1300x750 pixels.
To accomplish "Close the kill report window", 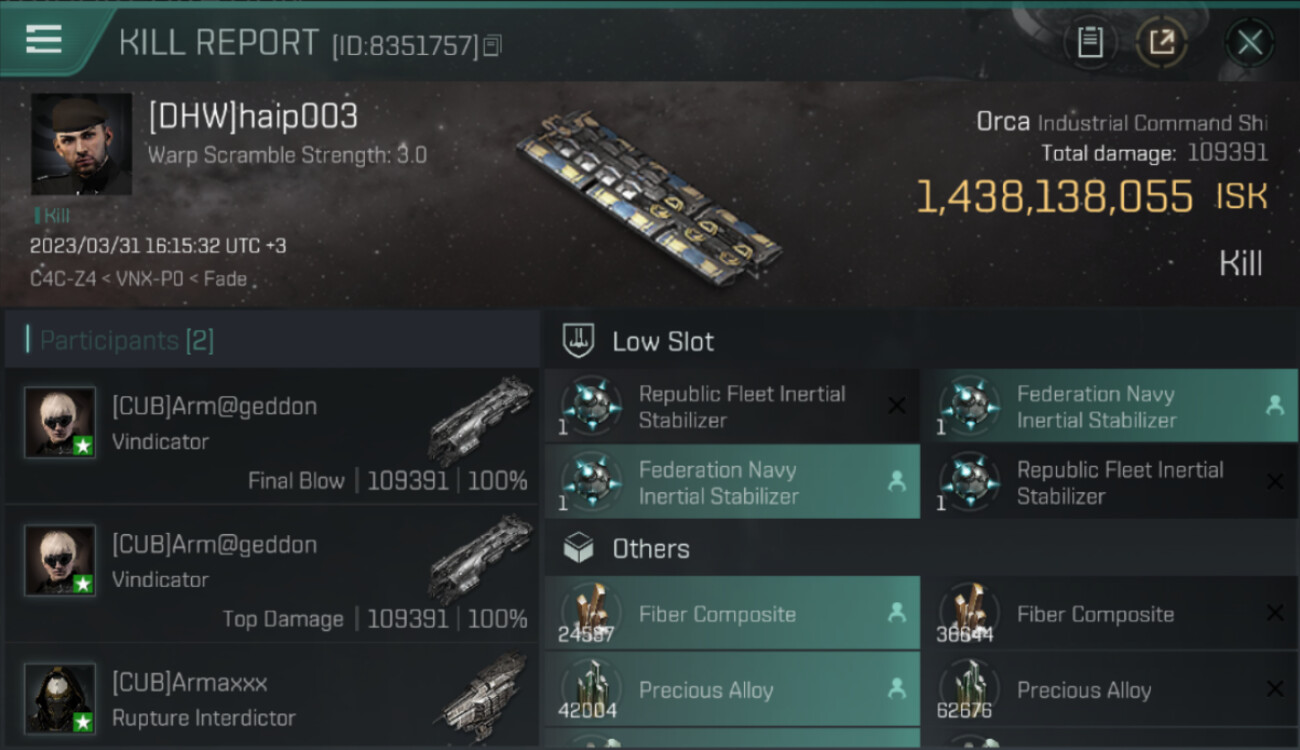I will [1249, 42].
